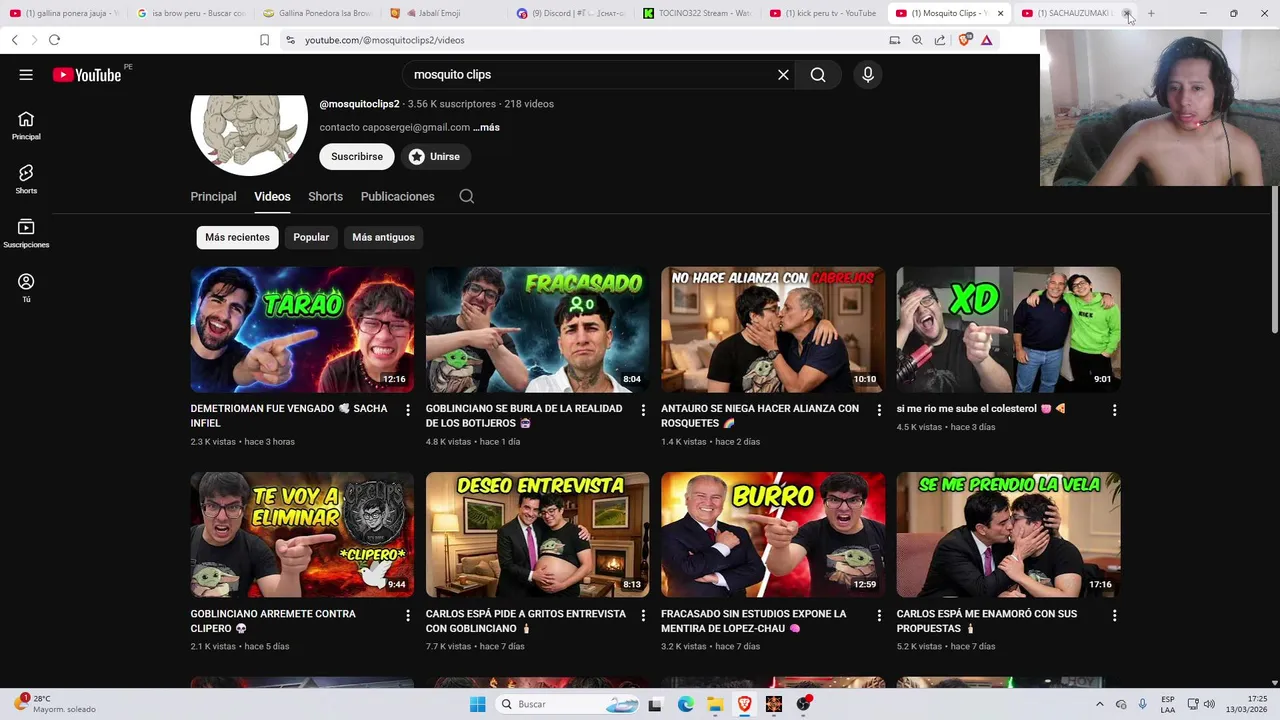Sort videos by Popular chip
This screenshot has height=720, width=1280.
pyautogui.click(x=311, y=238)
